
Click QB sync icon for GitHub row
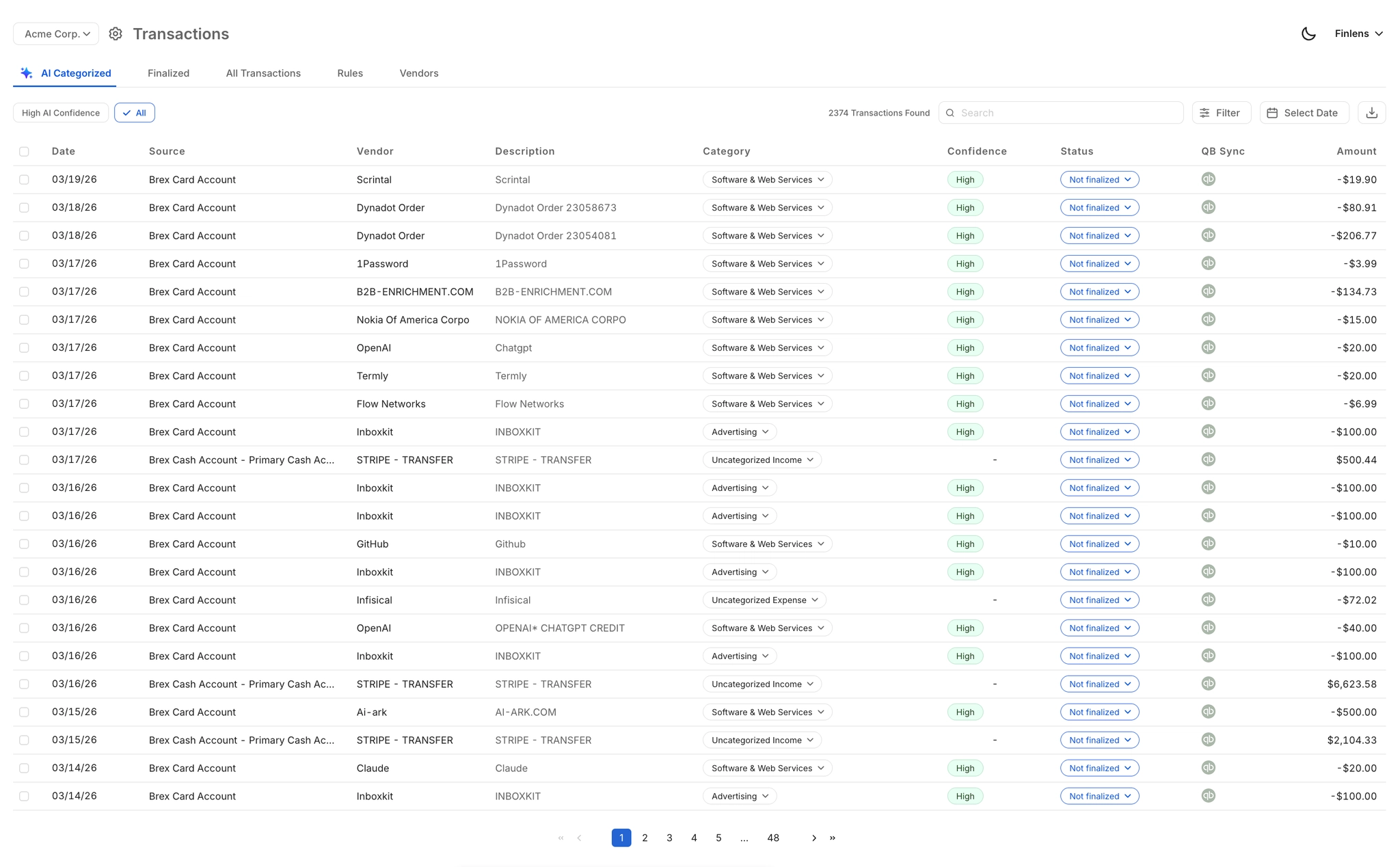pyautogui.click(x=1208, y=544)
